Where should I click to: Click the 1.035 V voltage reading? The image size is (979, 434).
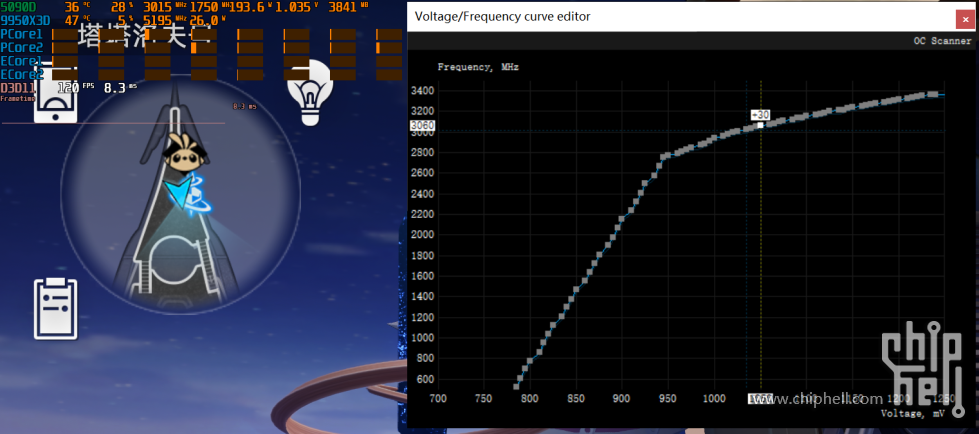296,7
